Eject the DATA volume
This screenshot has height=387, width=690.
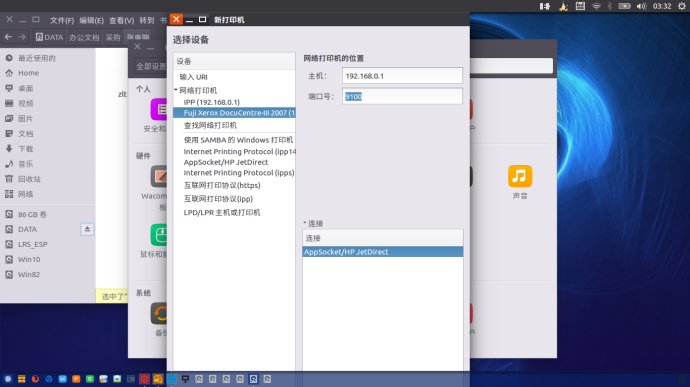[87, 229]
